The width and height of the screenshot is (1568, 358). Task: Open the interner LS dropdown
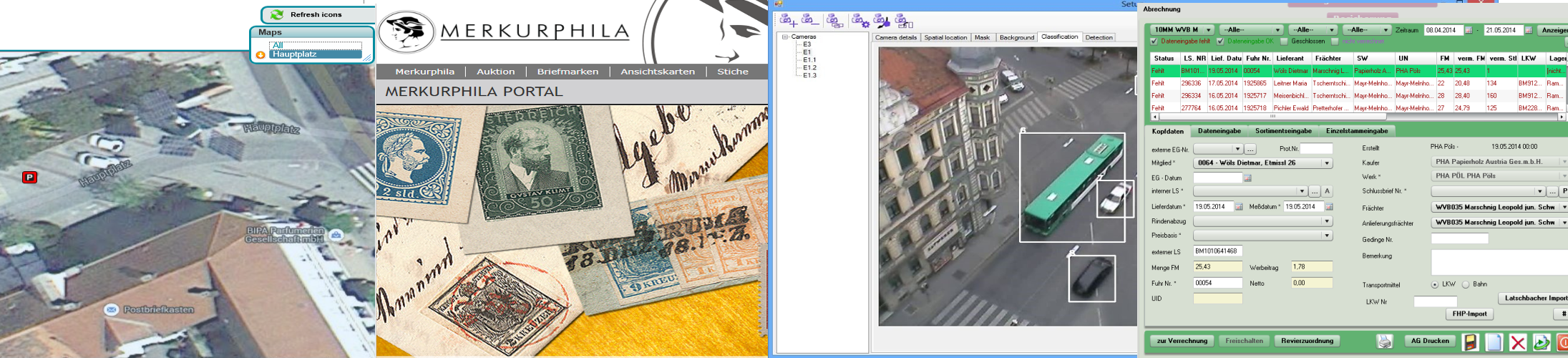[1250, 191]
